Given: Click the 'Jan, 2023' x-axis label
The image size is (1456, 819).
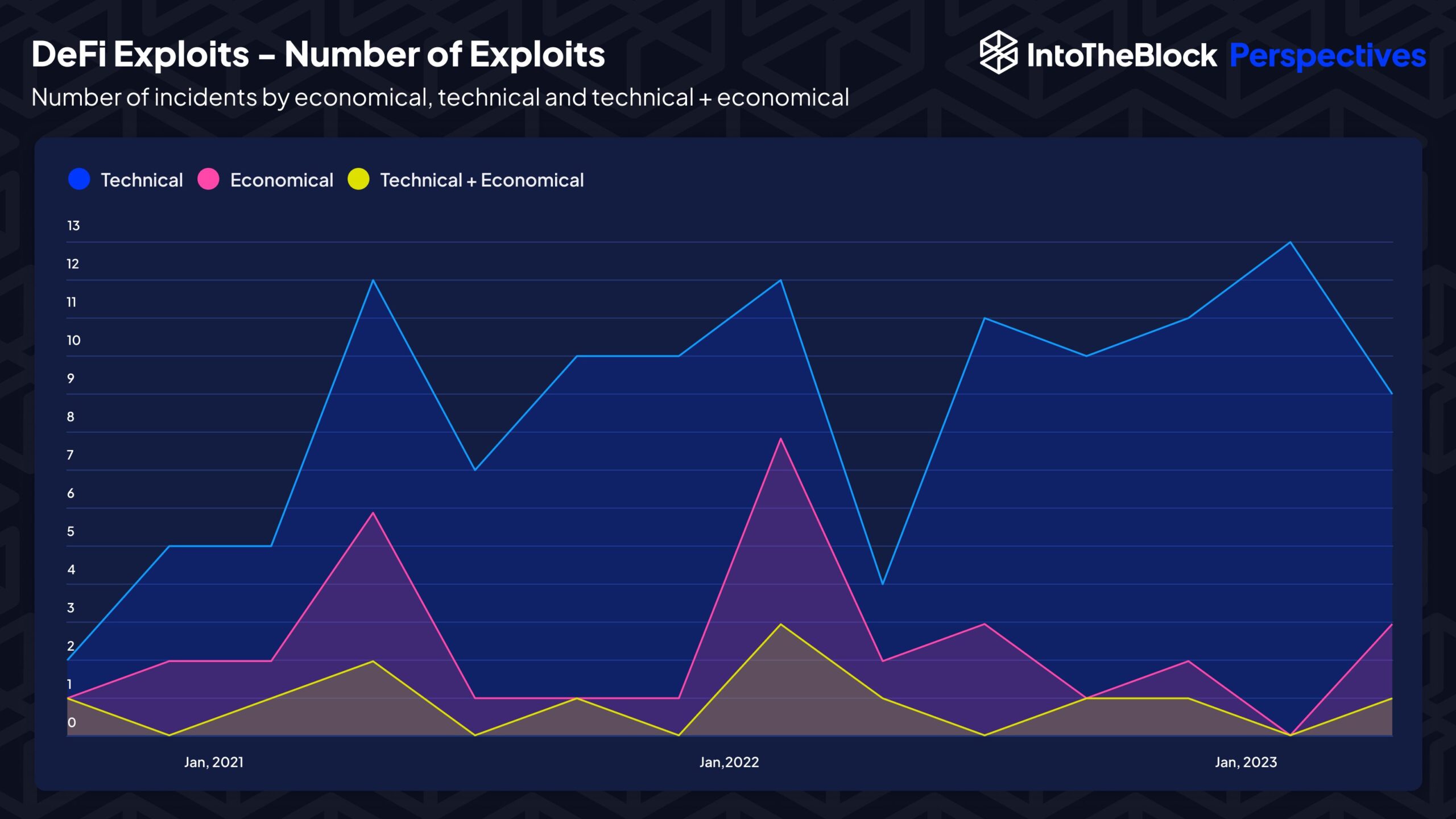Looking at the screenshot, I should [x=1246, y=762].
